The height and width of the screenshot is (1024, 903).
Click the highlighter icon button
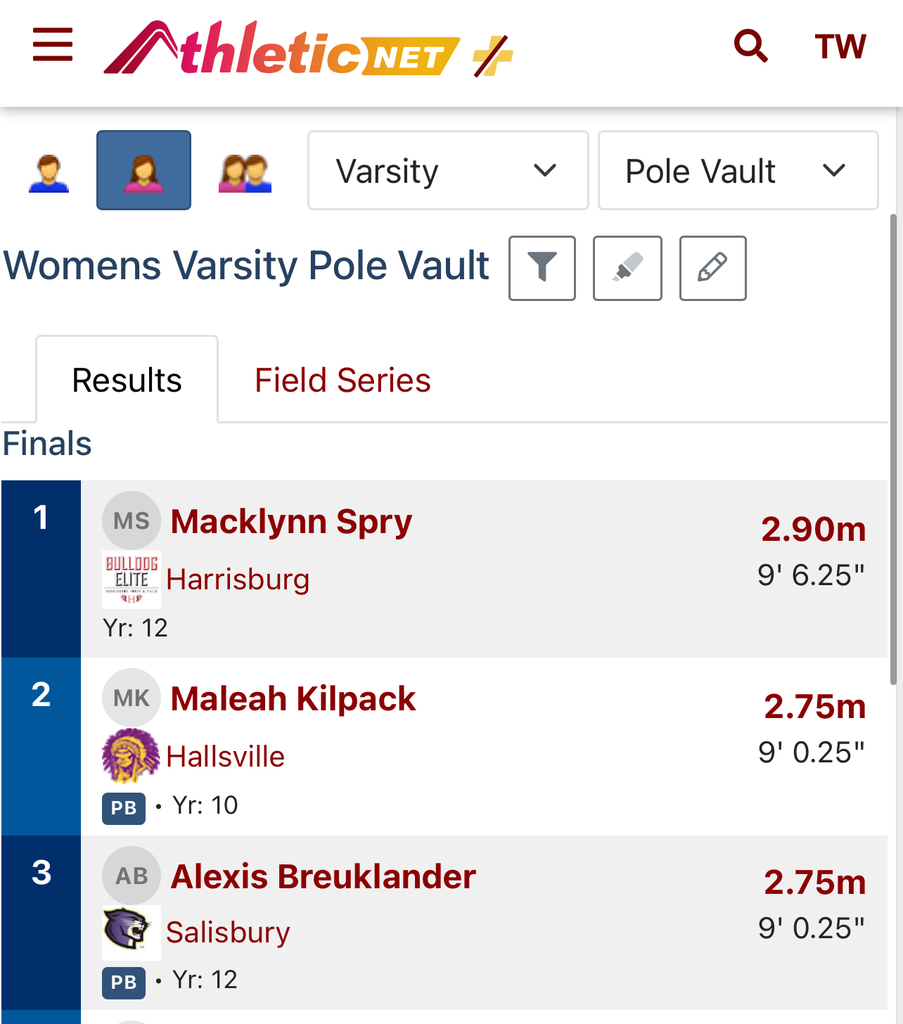(627, 268)
